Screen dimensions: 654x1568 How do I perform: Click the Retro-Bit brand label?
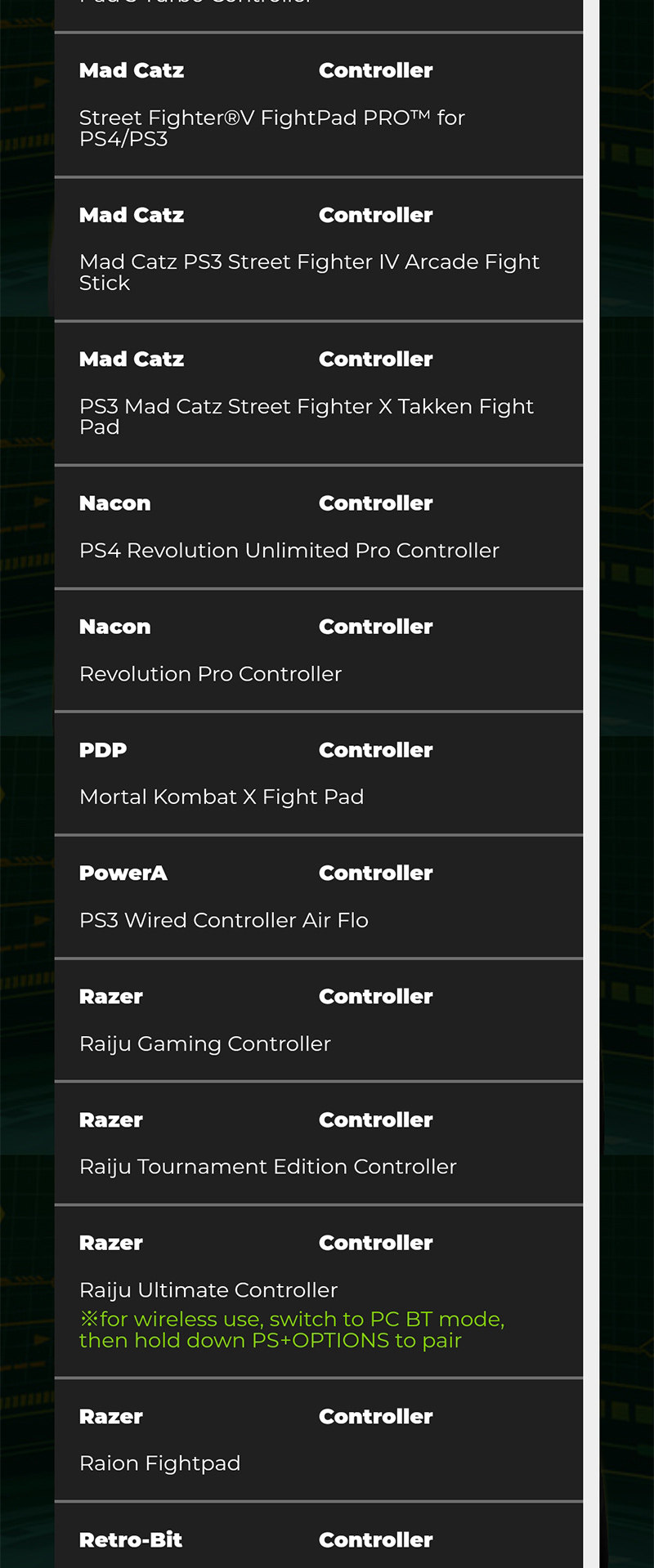pyautogui.click(x=131, y=1540)
